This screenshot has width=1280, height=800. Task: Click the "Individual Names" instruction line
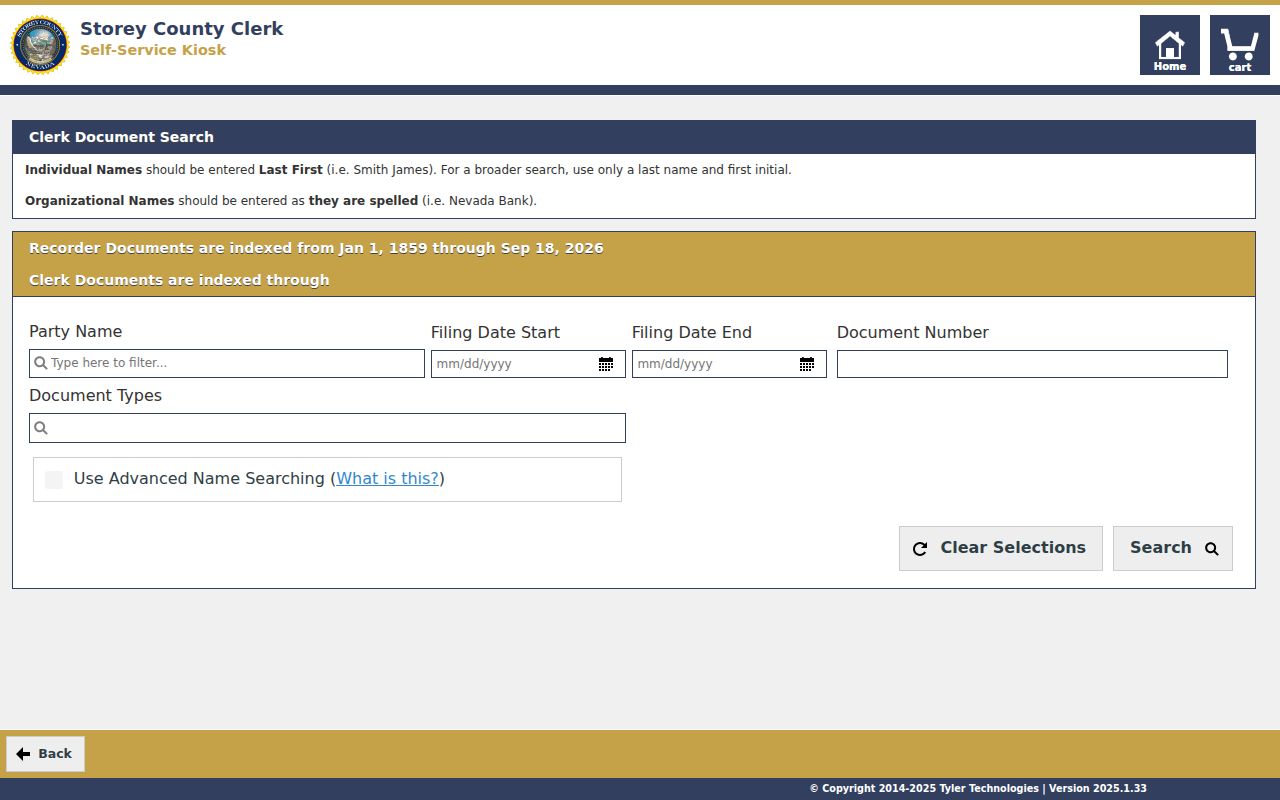[408, 170]
